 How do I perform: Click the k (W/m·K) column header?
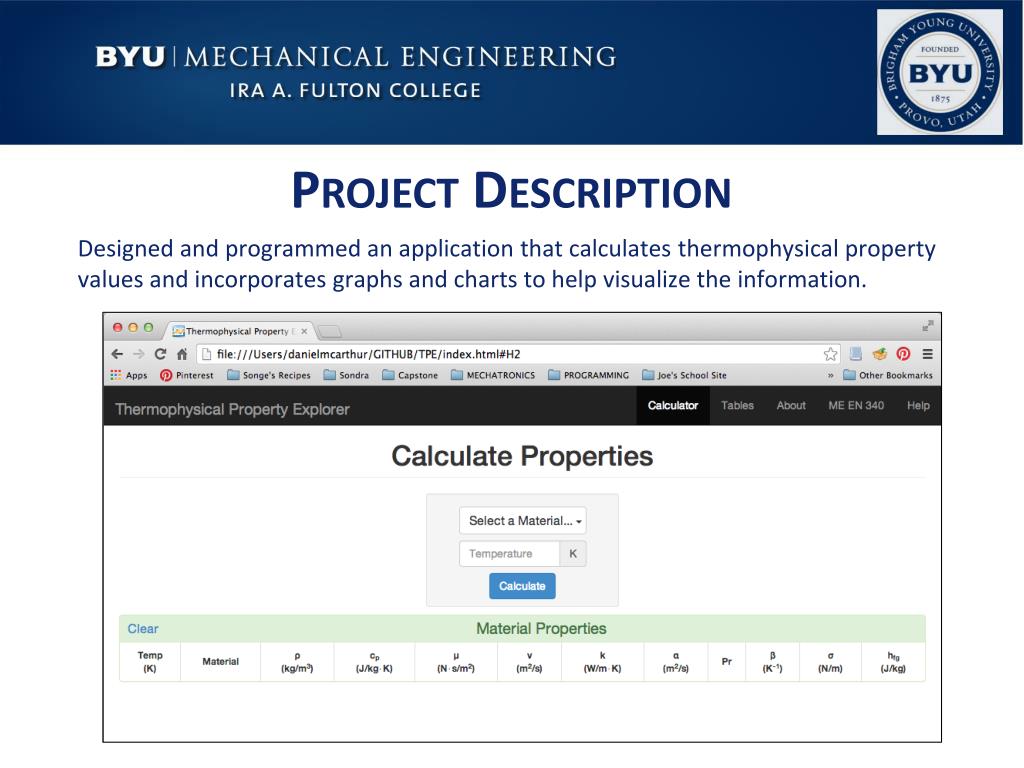603,662
